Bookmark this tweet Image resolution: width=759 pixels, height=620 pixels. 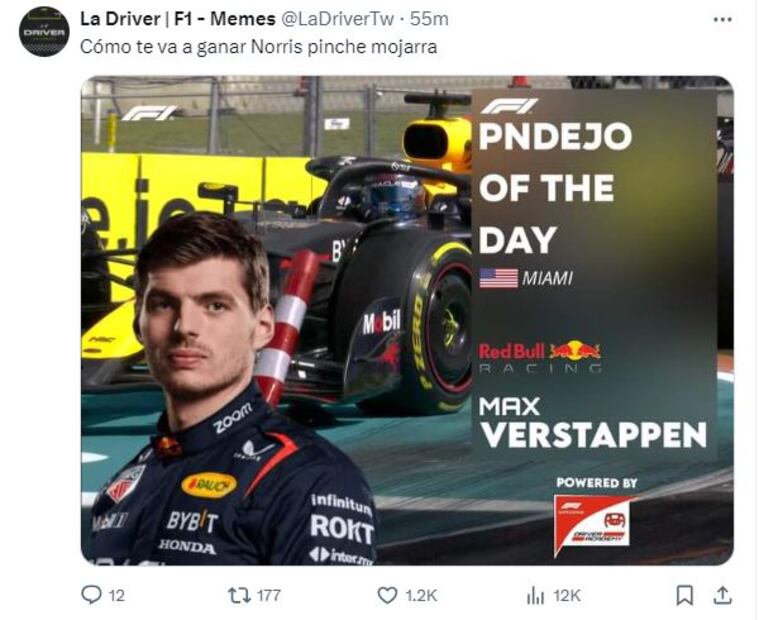pyautogui.click(x=684, y=595)
